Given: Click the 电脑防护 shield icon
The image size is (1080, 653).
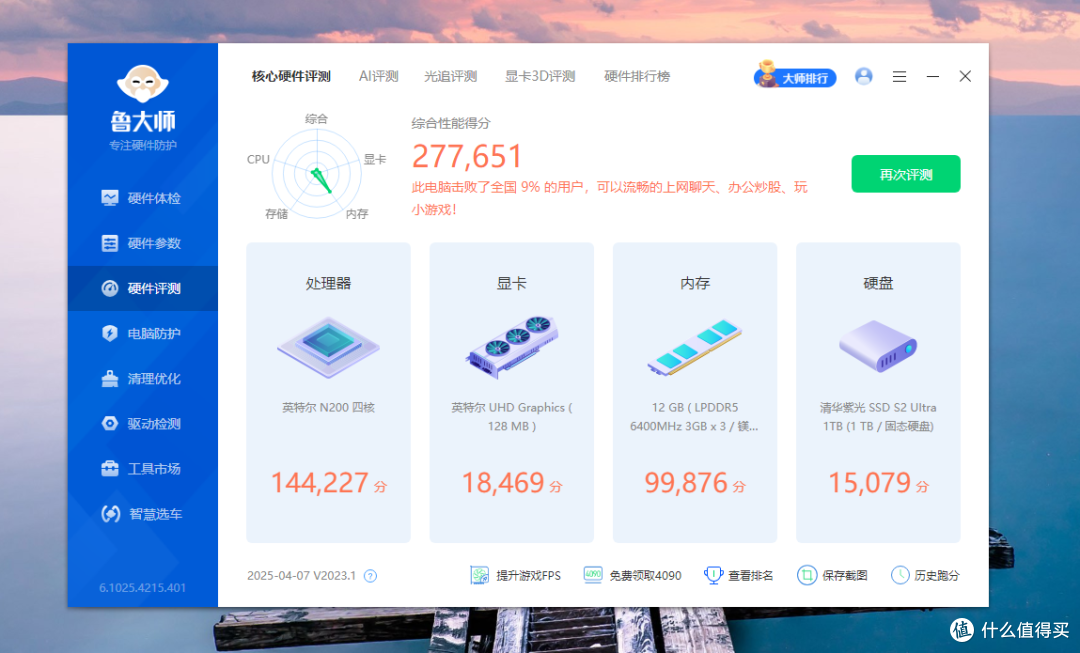Looking at the screenshot, I should click(x=110, y=333).
